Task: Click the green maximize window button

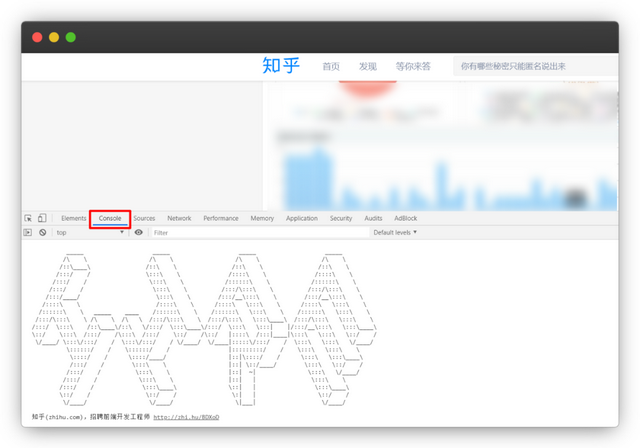Action: (71, 37)
